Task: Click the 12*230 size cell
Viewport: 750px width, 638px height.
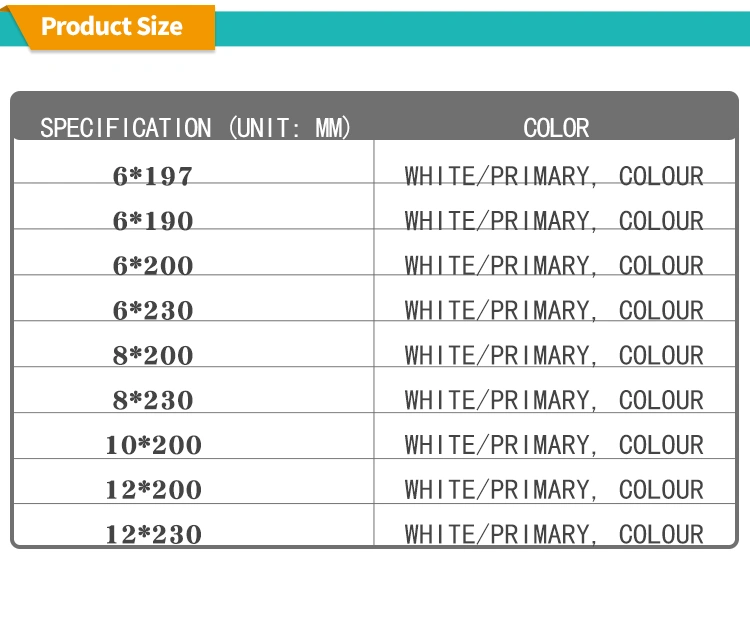Action: [x=153, y=534]
